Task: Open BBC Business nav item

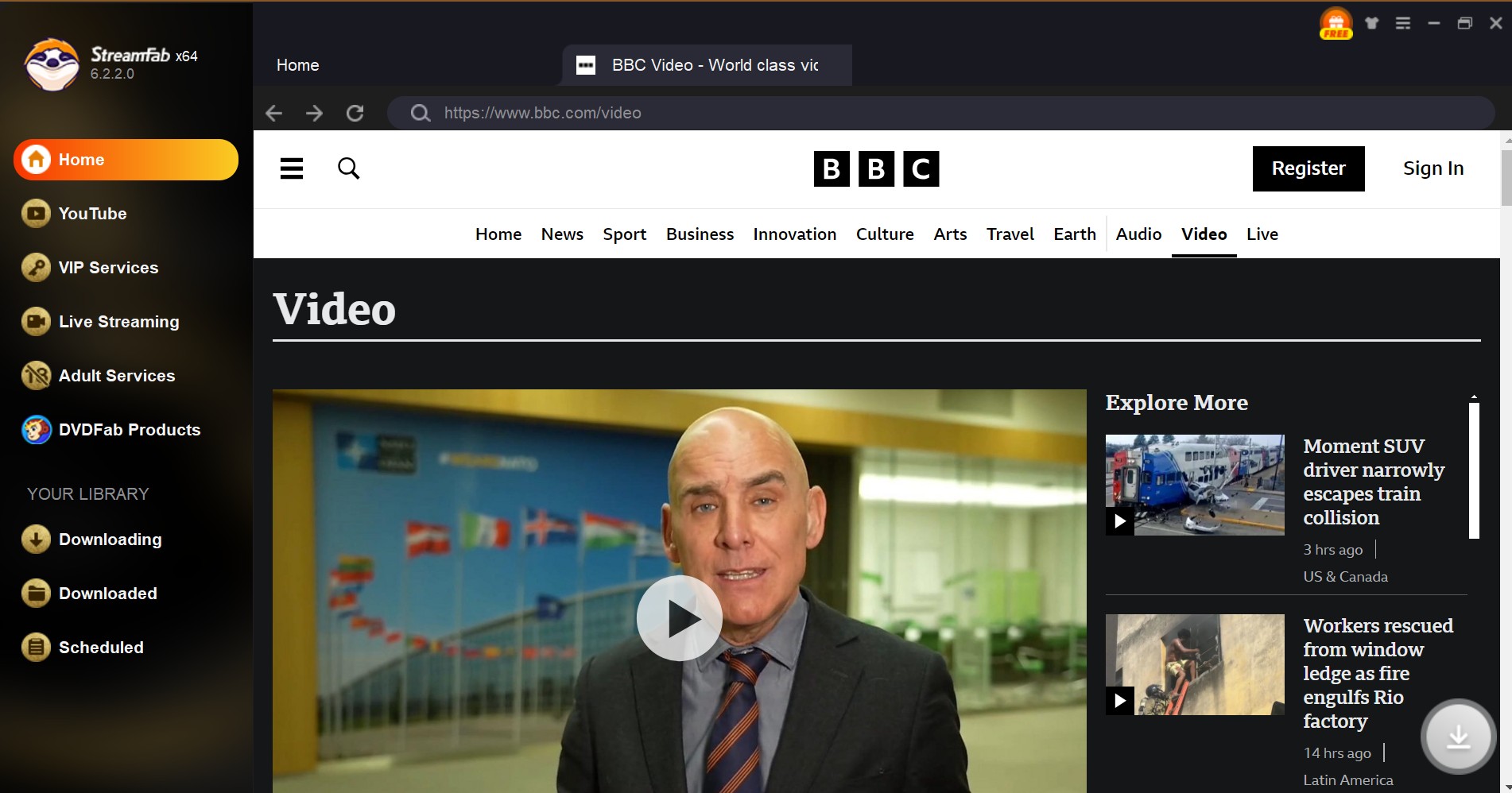Action: [700, 234]
